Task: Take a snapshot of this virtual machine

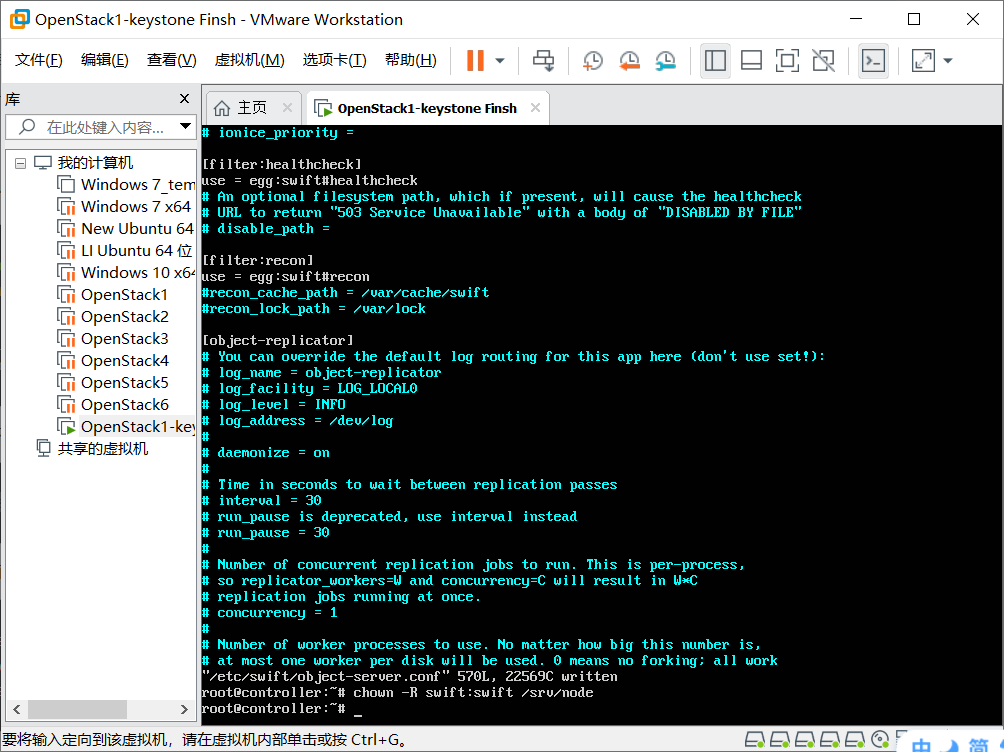Action: point(593,61)
